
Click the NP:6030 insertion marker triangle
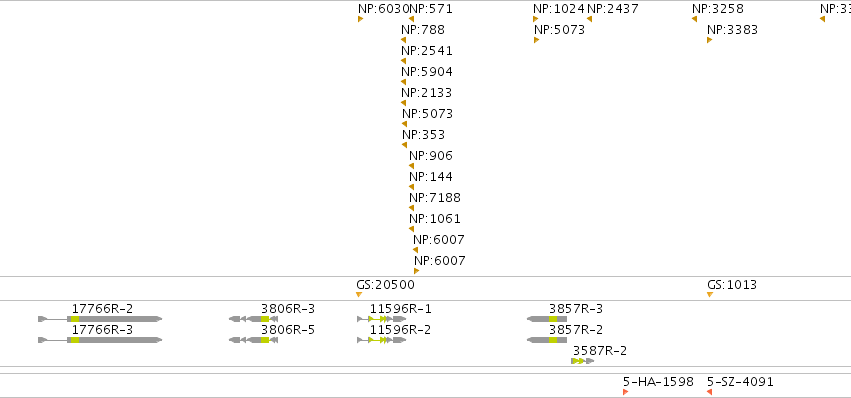360,20
